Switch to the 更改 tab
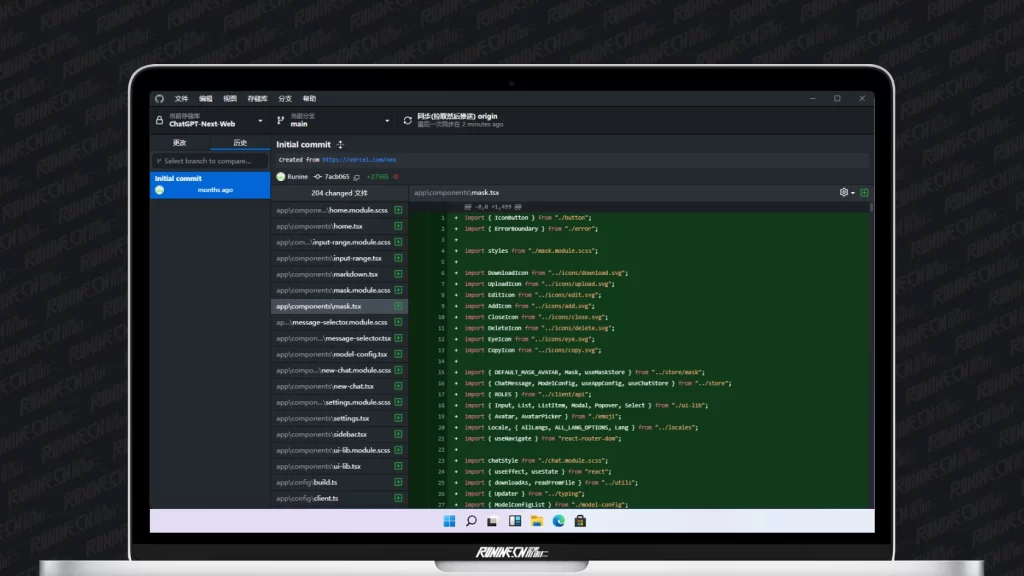Viewport: 1024px width, 576px height. [x=180, y=143]
